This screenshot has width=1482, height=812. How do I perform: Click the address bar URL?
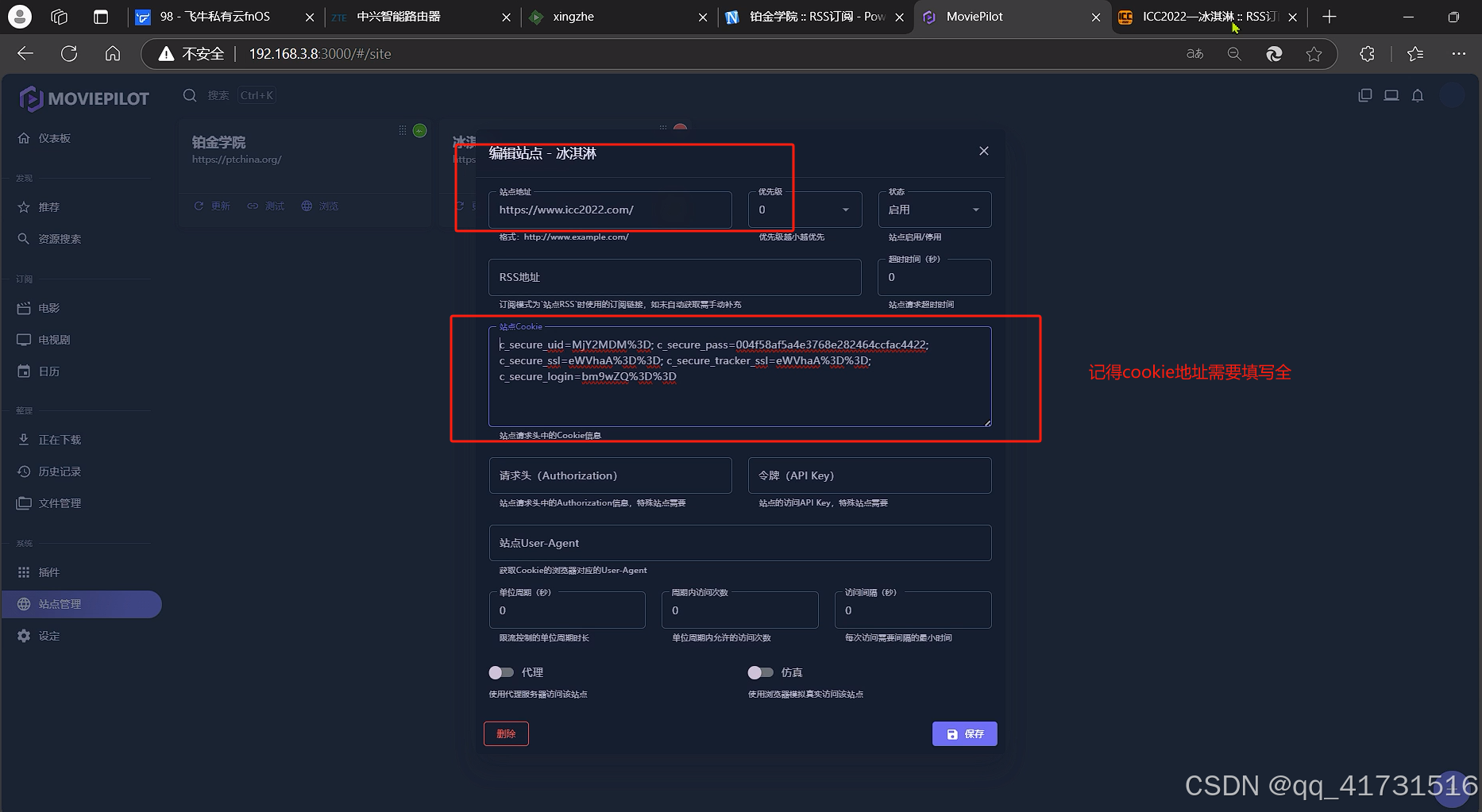[x=320, y=54]
